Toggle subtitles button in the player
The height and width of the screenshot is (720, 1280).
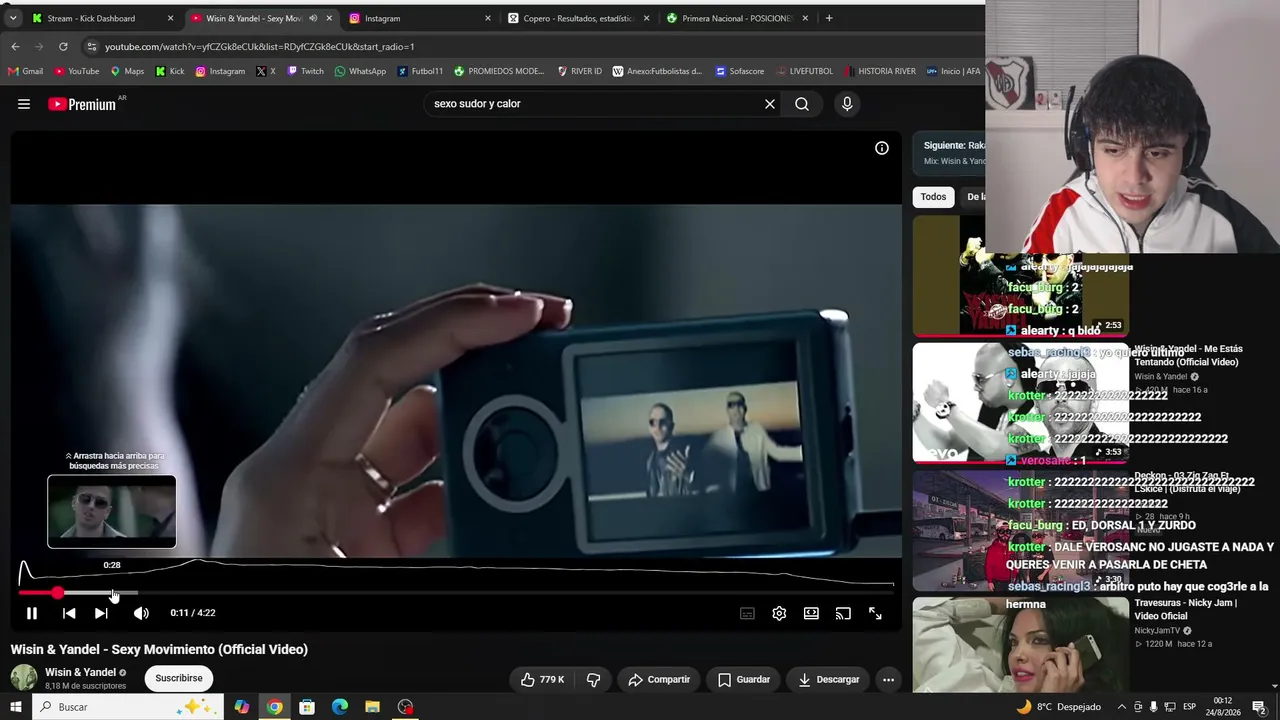747,613
